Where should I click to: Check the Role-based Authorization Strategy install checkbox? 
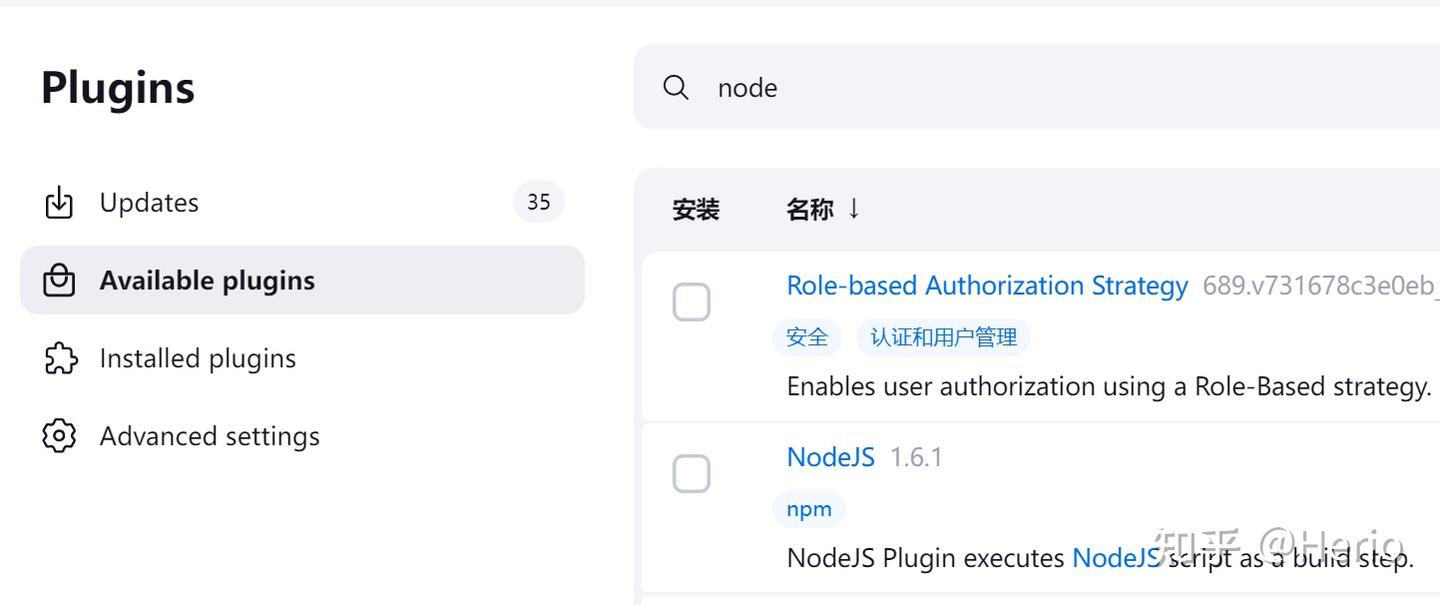point(692,301)
